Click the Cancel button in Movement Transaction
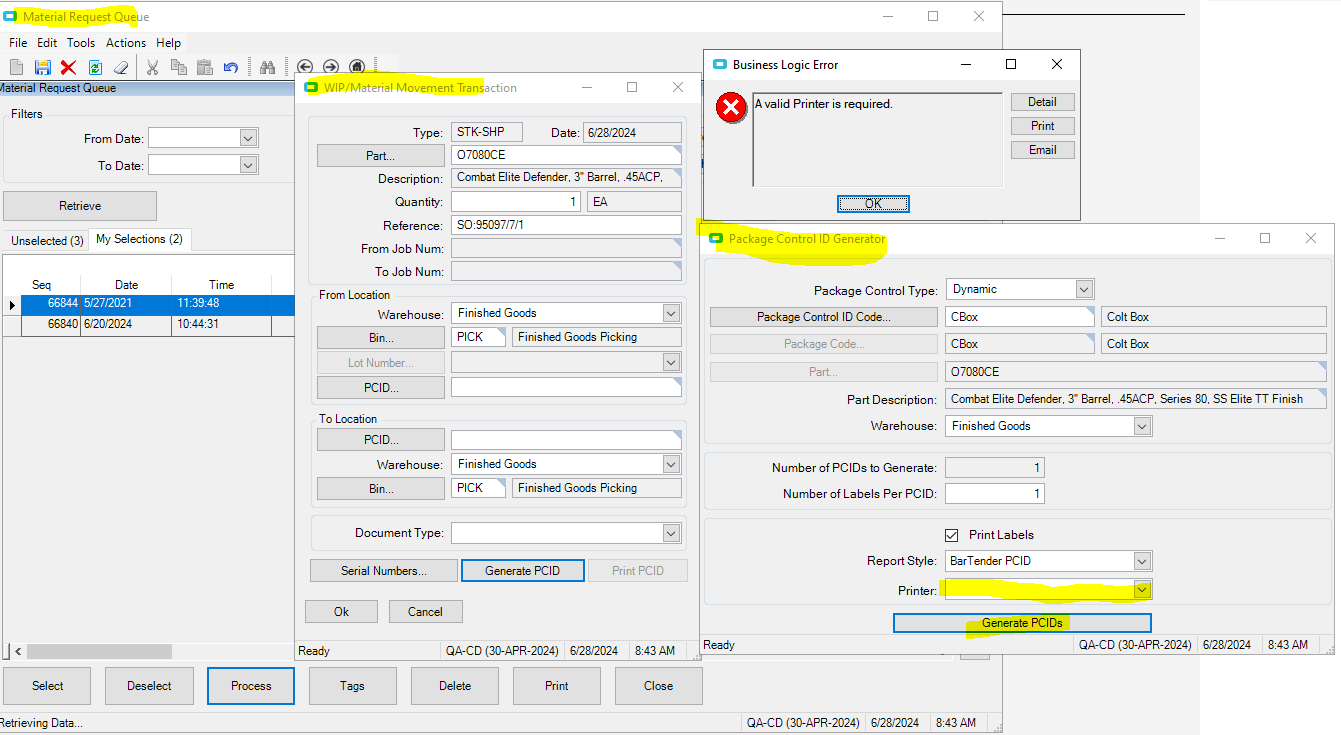Image resolution: width=1341 pixels, height=735 pixels. (425, 612)
